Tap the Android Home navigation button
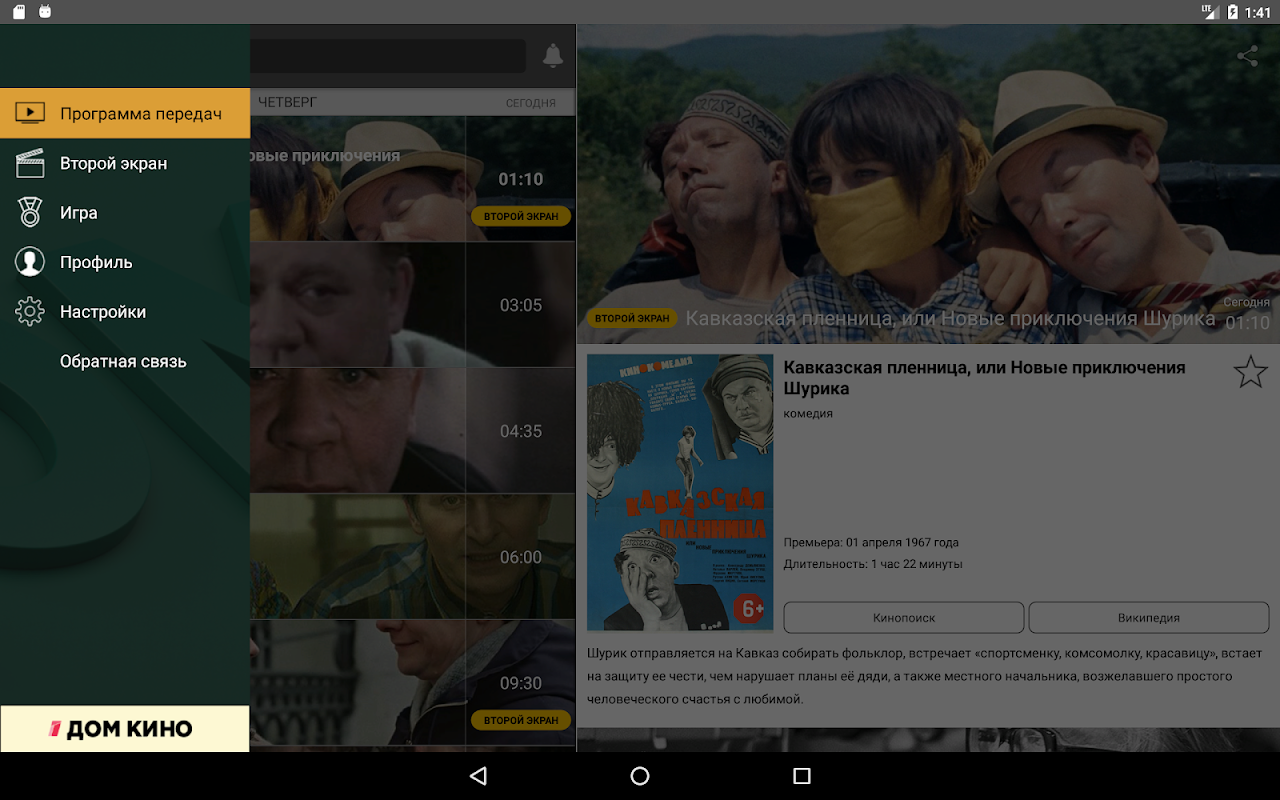The width and height of the screenshot is (1280, 800). pyautogui.click(x=640, y=776)
